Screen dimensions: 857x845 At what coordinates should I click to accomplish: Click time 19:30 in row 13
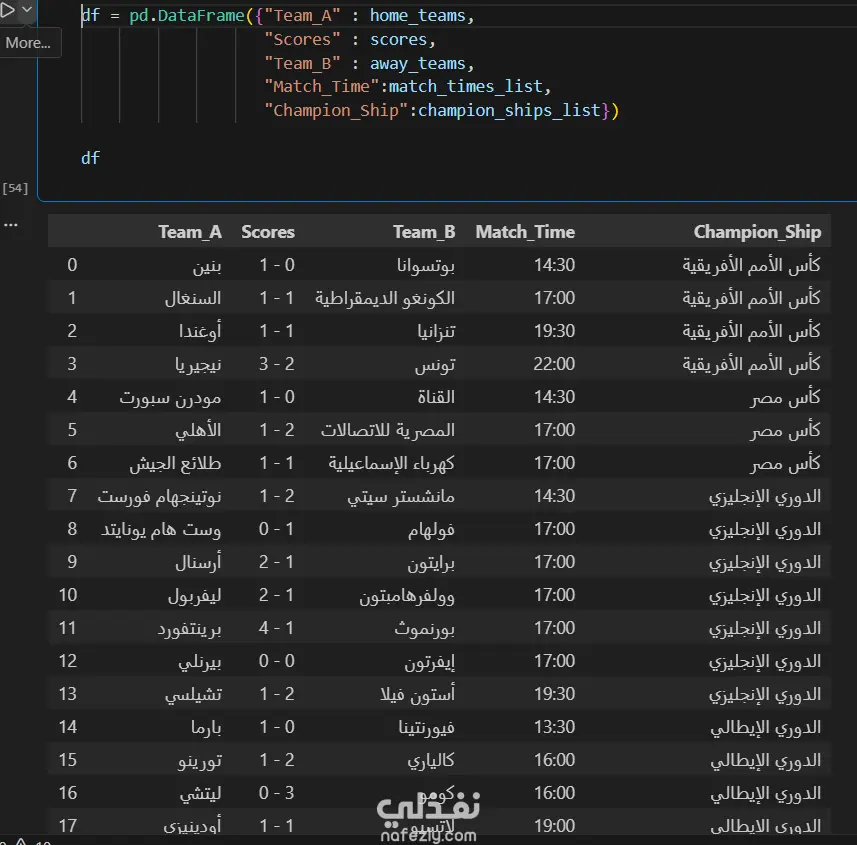tap(554, 694)
